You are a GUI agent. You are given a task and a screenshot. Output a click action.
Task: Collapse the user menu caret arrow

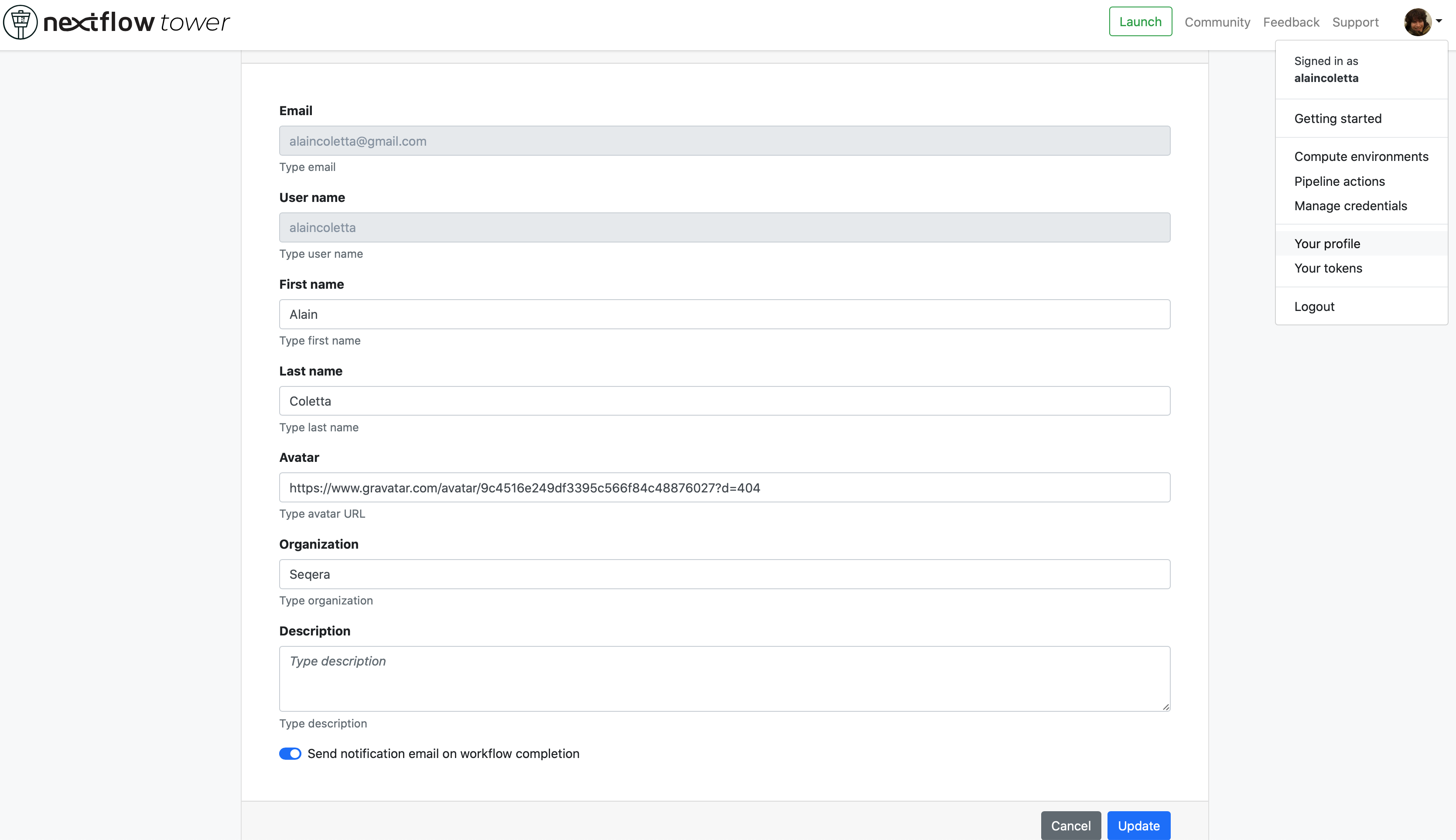tap(1439, 21)
